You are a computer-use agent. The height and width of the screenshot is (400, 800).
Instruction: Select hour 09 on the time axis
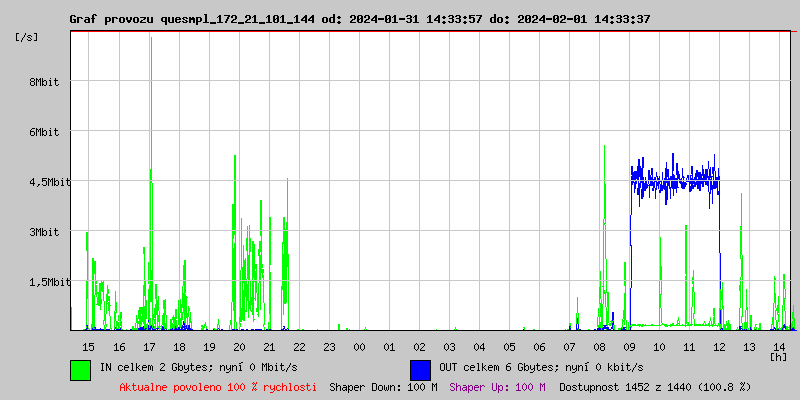[629, 346]
